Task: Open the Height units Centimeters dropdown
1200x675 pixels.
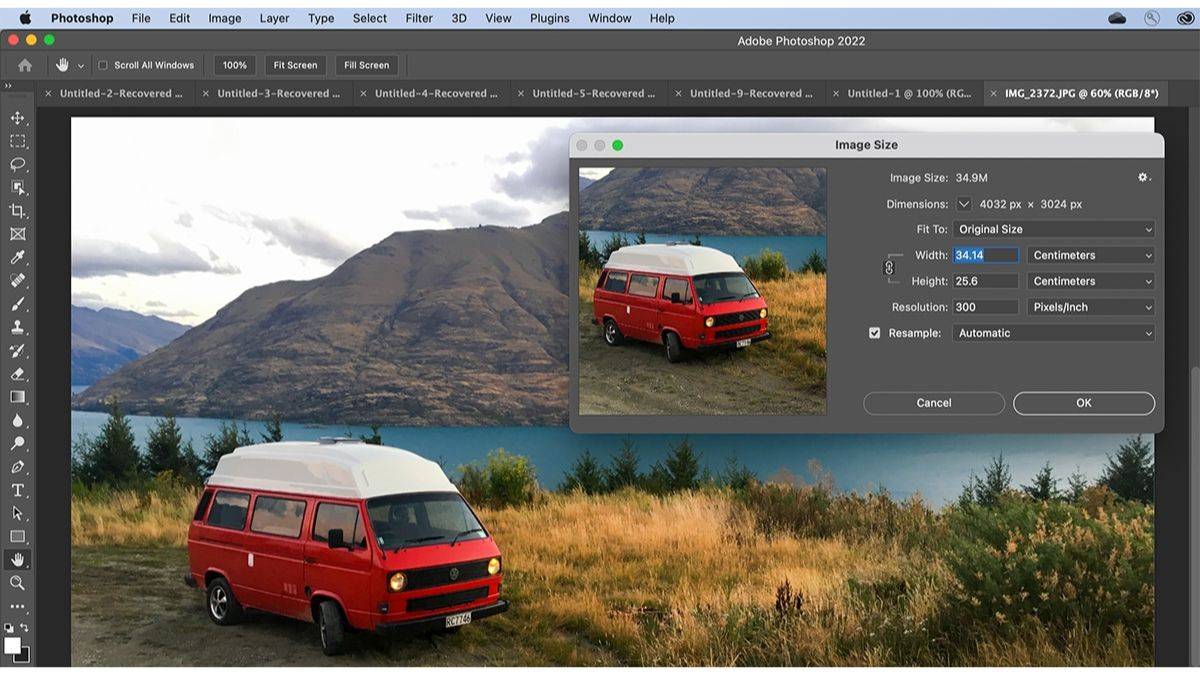Action: click(1091, 281)
